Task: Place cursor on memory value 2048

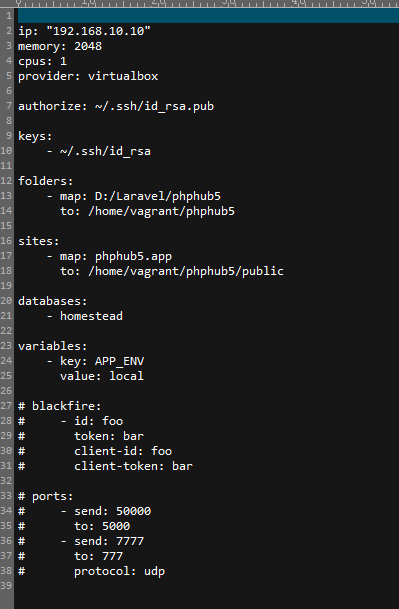Action: click(x=88, y=46)
